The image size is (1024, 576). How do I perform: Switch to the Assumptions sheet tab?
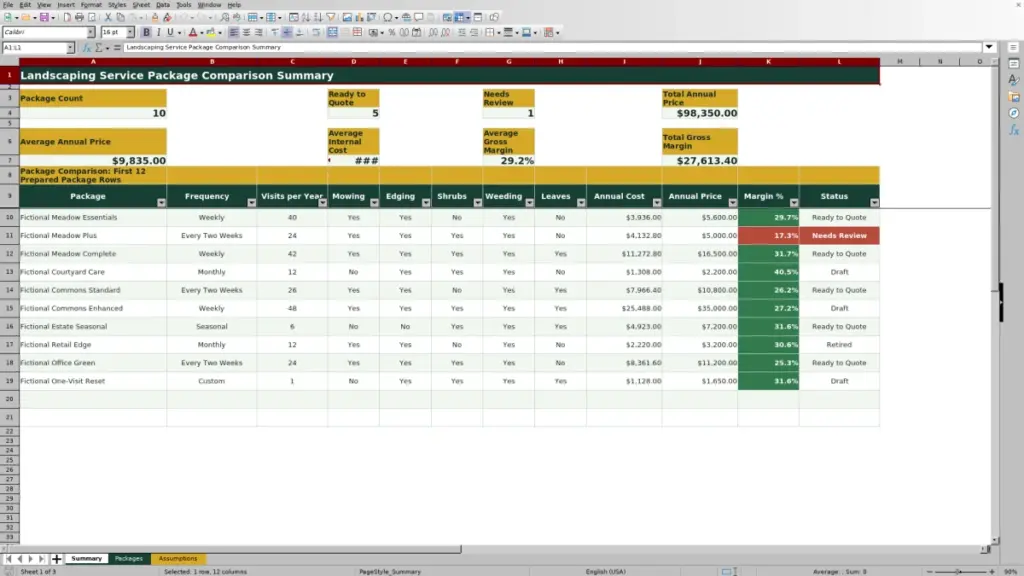[x=178, y=559]
